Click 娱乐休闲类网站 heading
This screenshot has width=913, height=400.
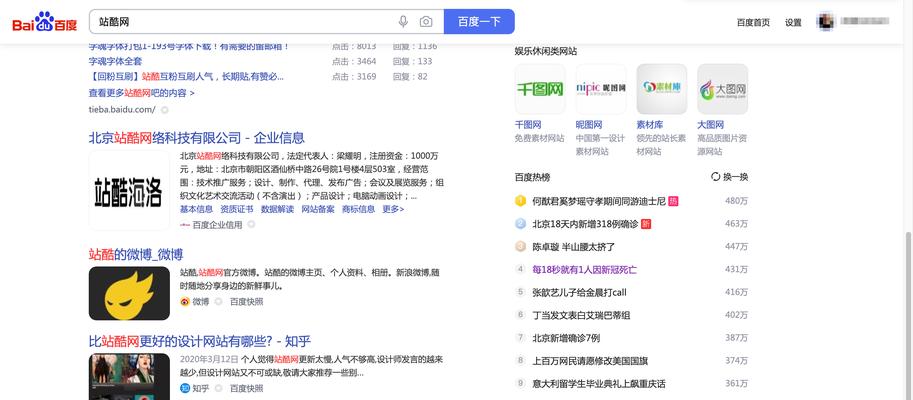point(546,51)
